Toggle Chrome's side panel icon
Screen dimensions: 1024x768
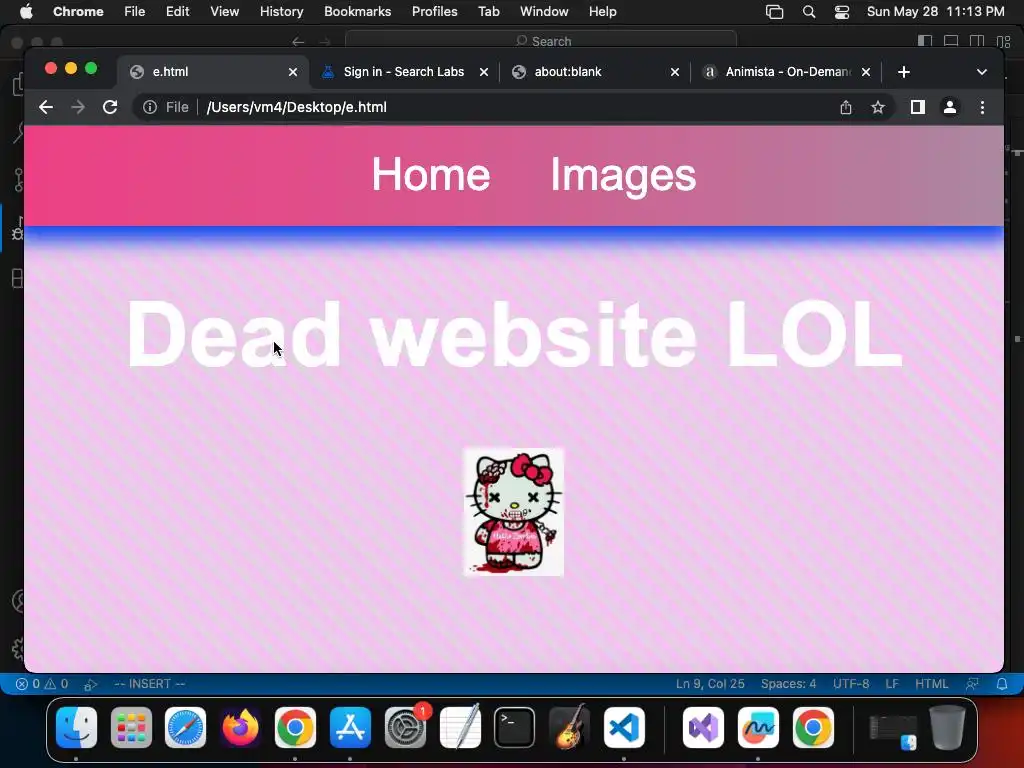pos(918,107)
